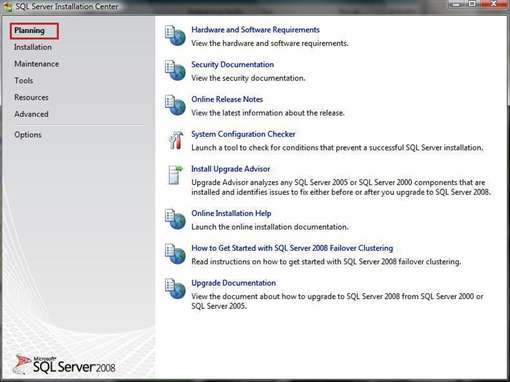Click the Install Upgrade Advisor link
The image size is (510, 382).
(x=231, y=169)
